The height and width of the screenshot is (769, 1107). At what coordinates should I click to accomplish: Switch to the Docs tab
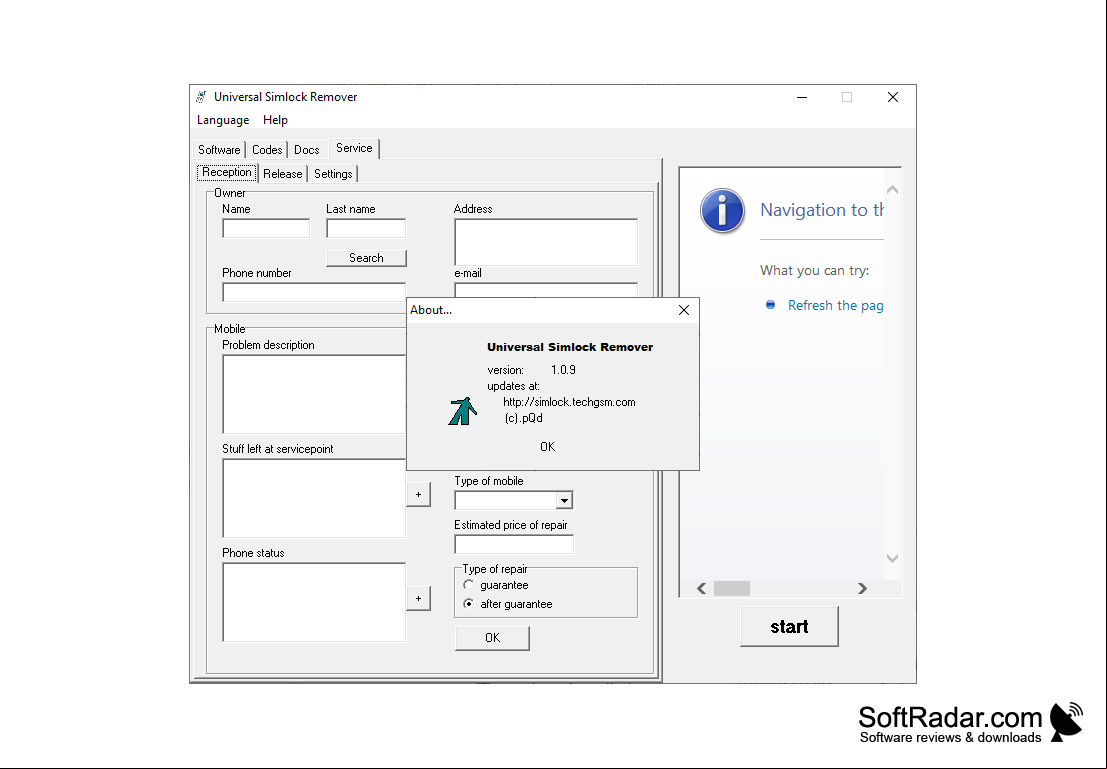pos(306,150)
